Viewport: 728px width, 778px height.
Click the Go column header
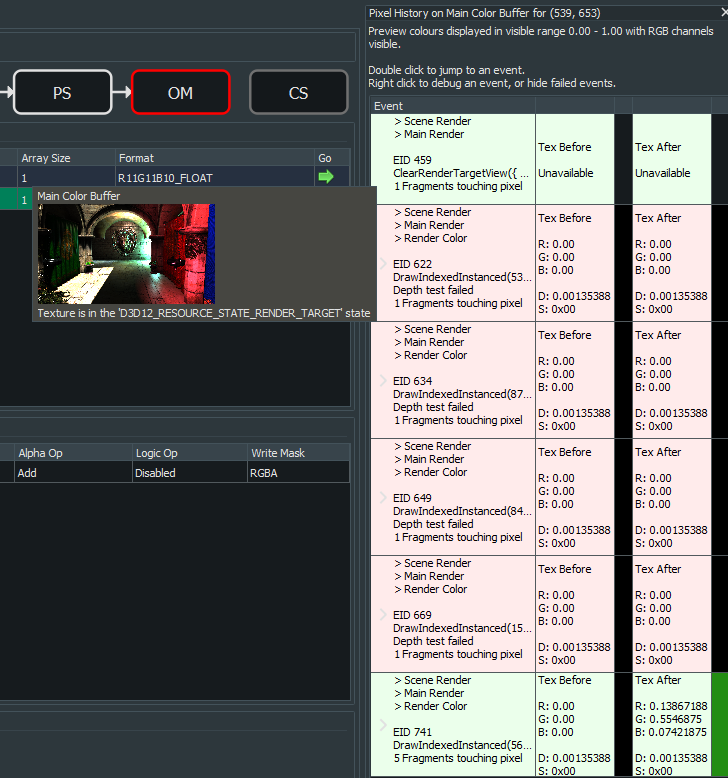(331, 158)
